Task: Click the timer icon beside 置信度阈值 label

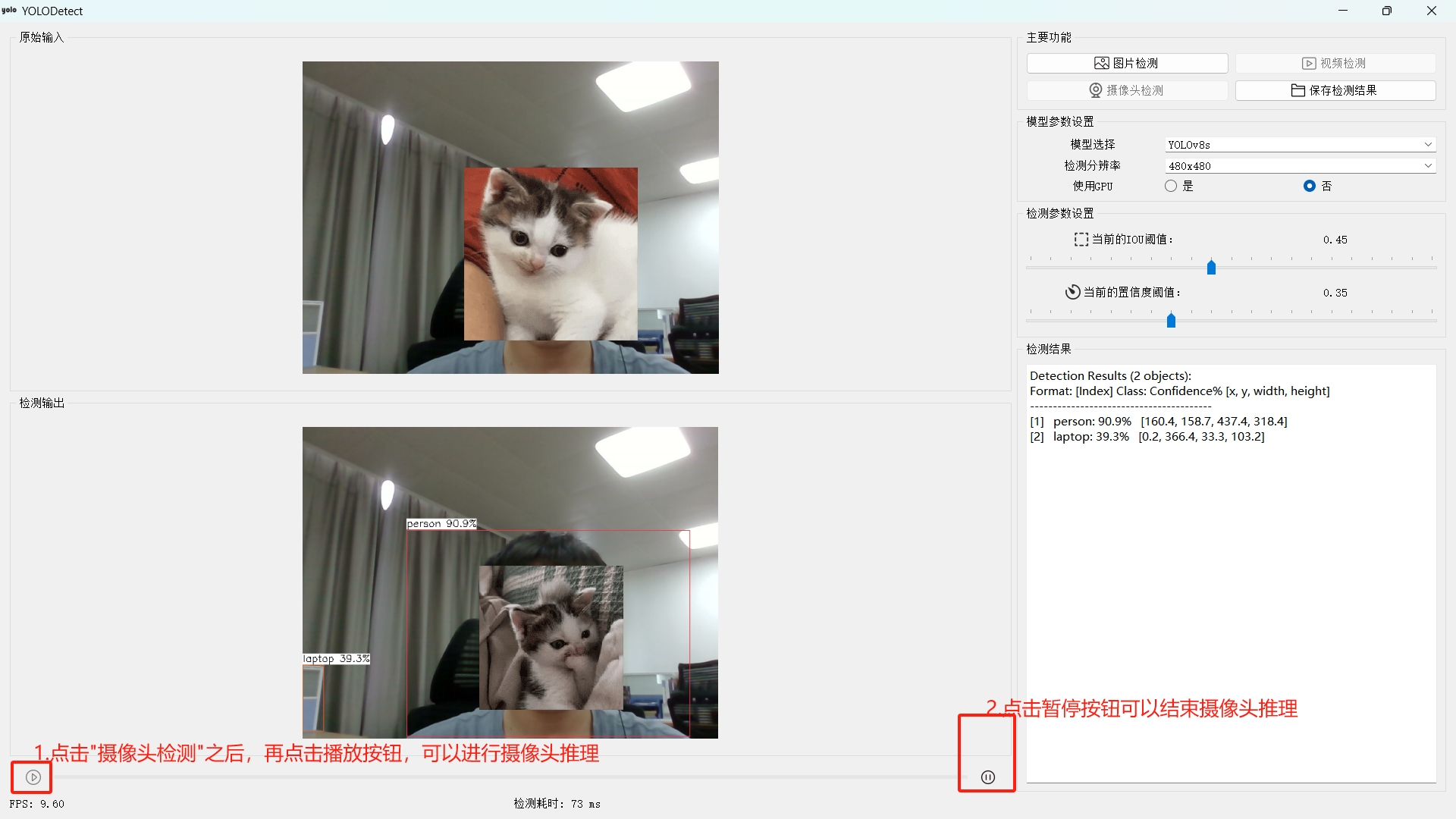Action: pyautogui.click(x=1072, y=291)
